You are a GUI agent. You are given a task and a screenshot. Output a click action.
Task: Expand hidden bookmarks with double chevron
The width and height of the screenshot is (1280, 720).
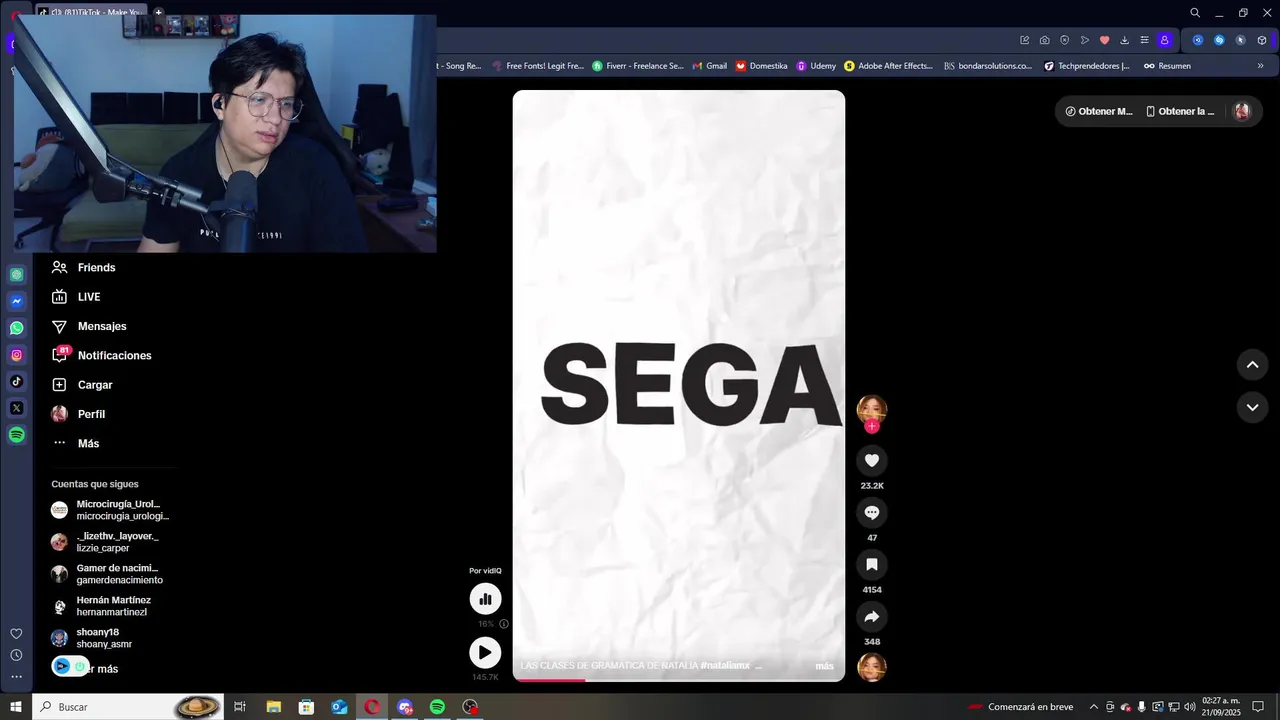[1260, 66]
